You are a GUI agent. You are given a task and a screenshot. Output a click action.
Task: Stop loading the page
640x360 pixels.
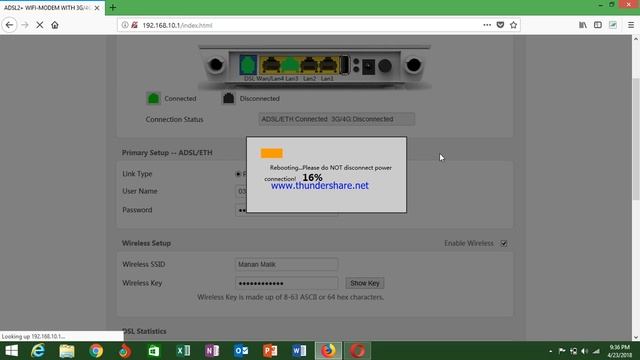click(40, 25)
